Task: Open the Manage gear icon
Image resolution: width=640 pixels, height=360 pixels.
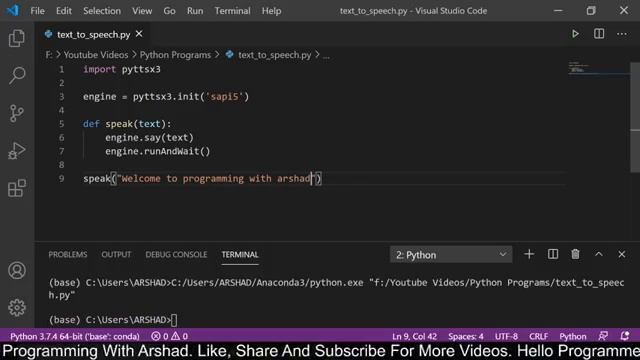Action: [x=17, y=307]
